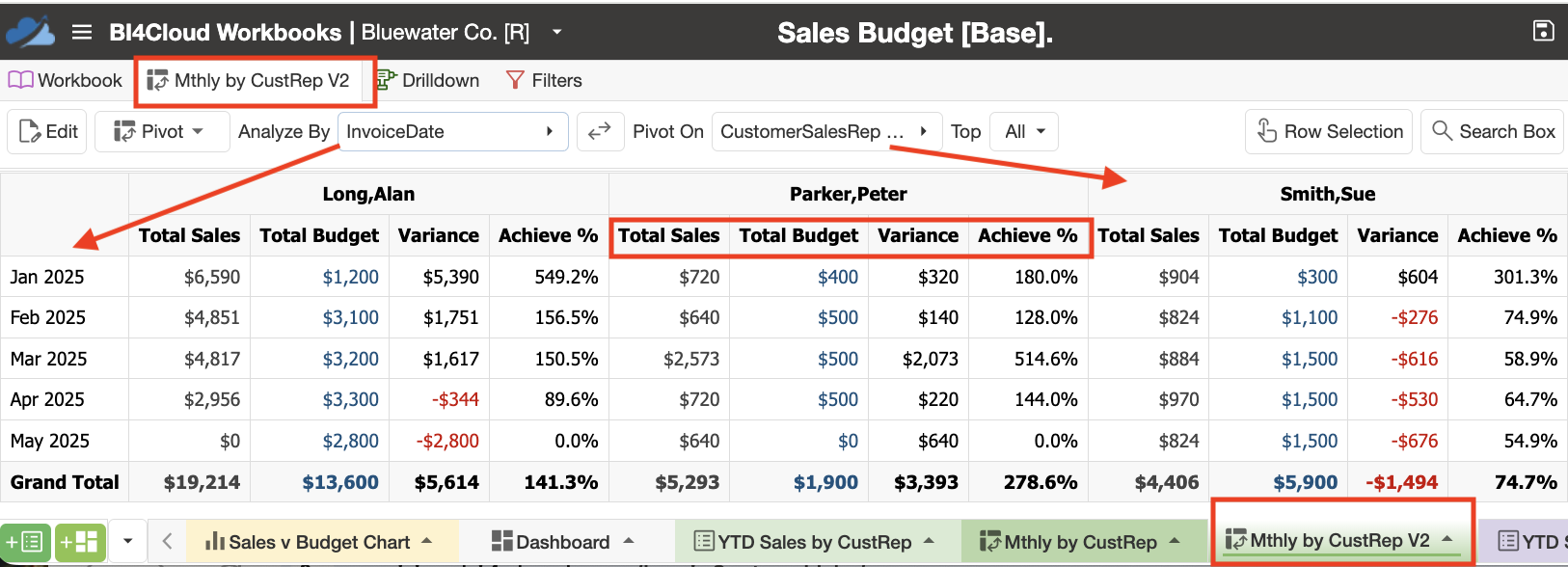Open the Filters option
This screenshot has width=1568, height=567.
coord(544,80)
